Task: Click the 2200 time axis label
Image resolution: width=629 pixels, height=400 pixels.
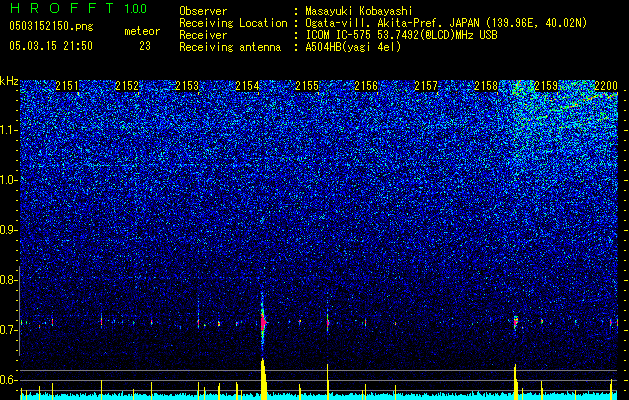Action: pyautogui.click(x=606, y=86)
